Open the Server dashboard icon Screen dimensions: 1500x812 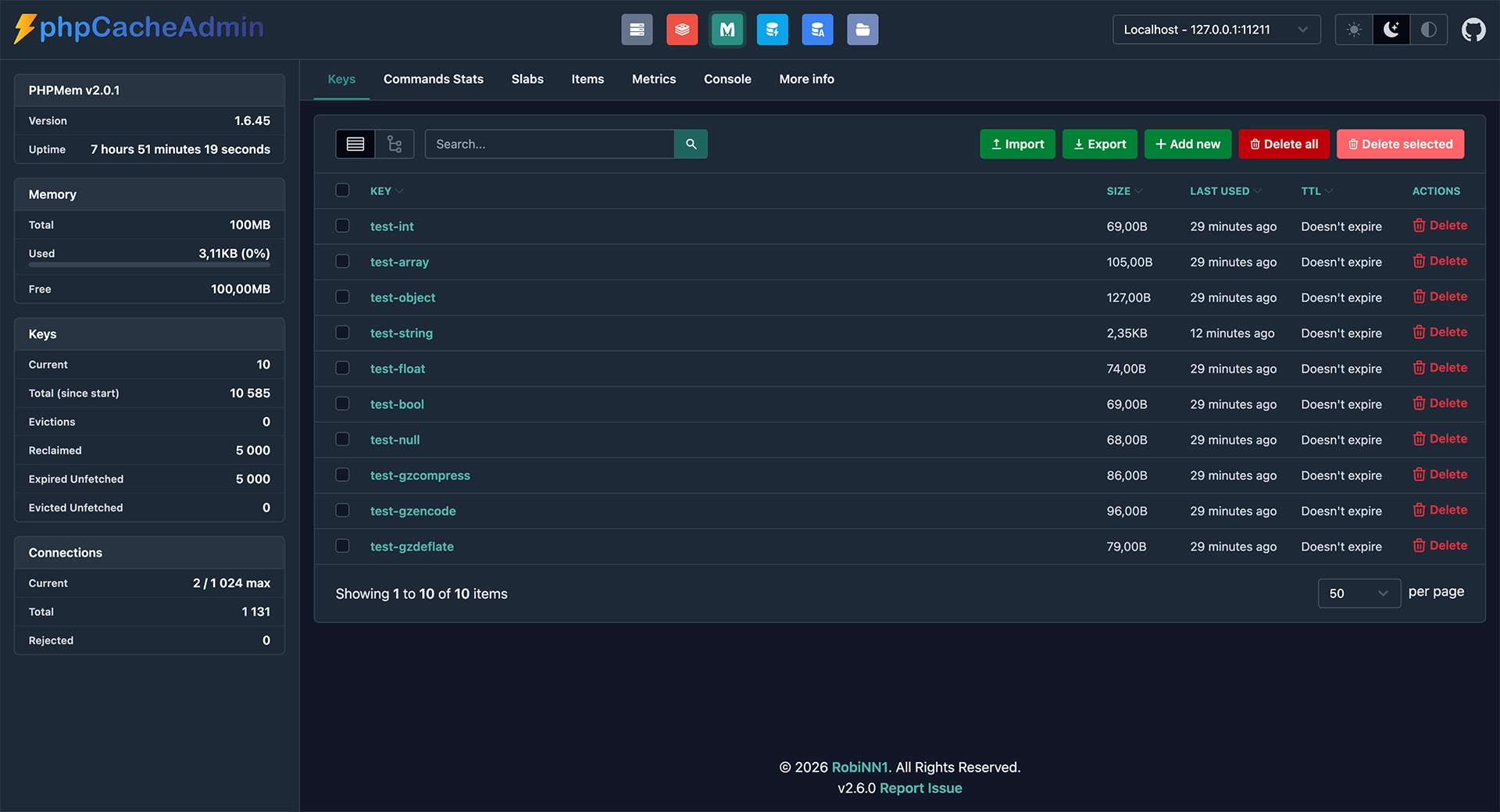pos(637,30)
